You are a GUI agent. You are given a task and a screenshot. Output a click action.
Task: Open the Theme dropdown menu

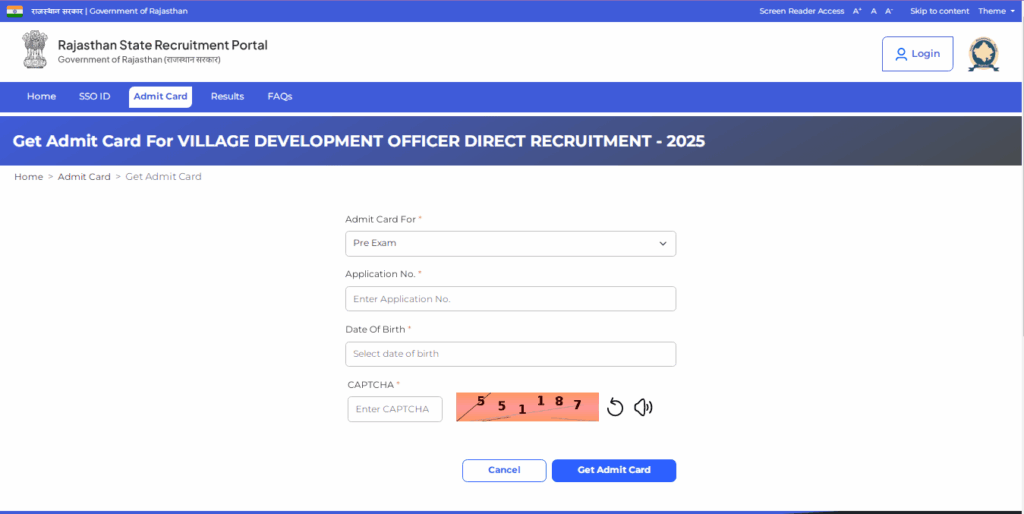pos(997,11)
